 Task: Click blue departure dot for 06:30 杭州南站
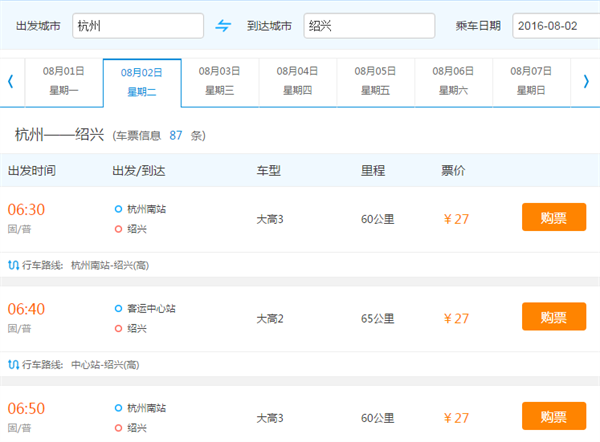pos(118,209)
